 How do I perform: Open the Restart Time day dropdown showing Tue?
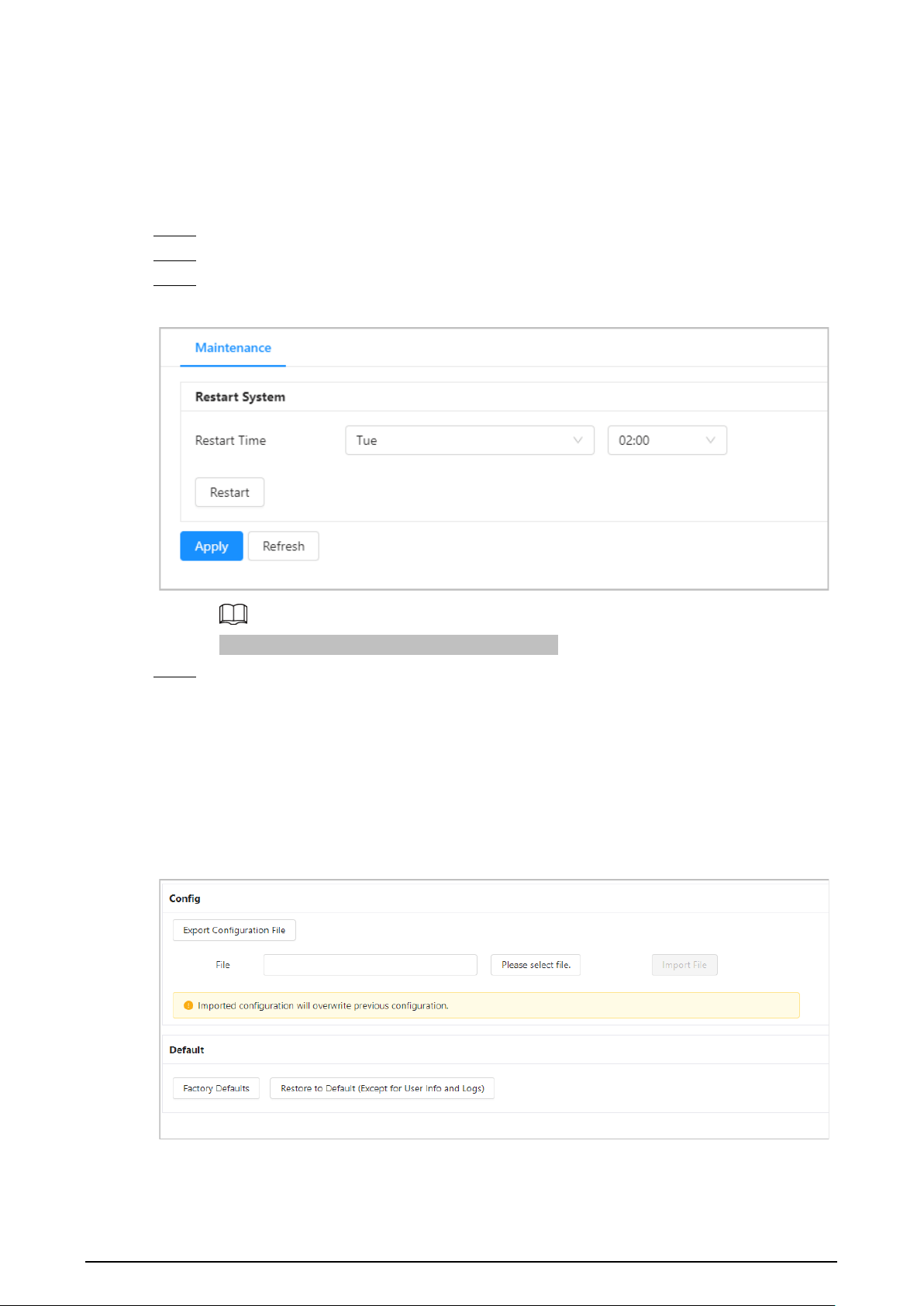tap(470, 440)
